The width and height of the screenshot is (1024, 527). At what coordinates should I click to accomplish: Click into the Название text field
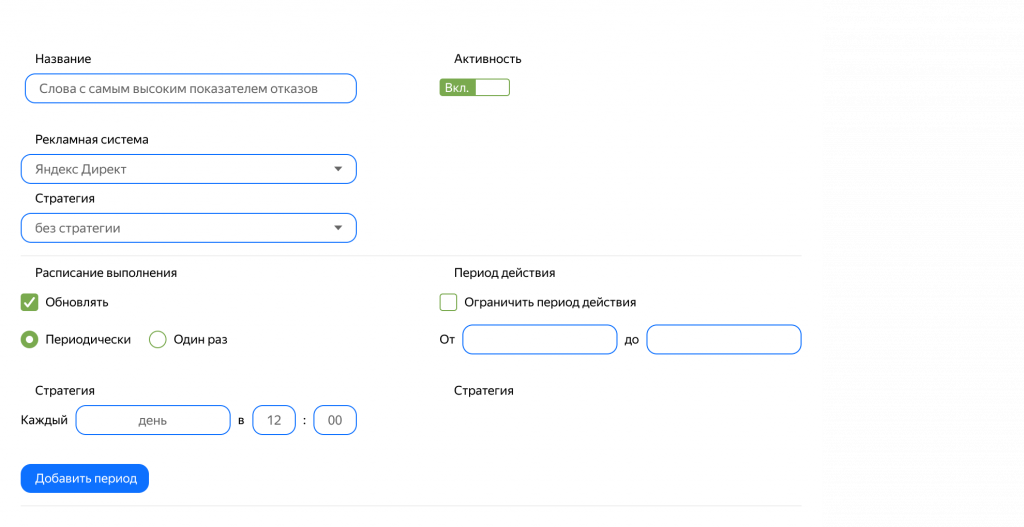click(190, 88)
